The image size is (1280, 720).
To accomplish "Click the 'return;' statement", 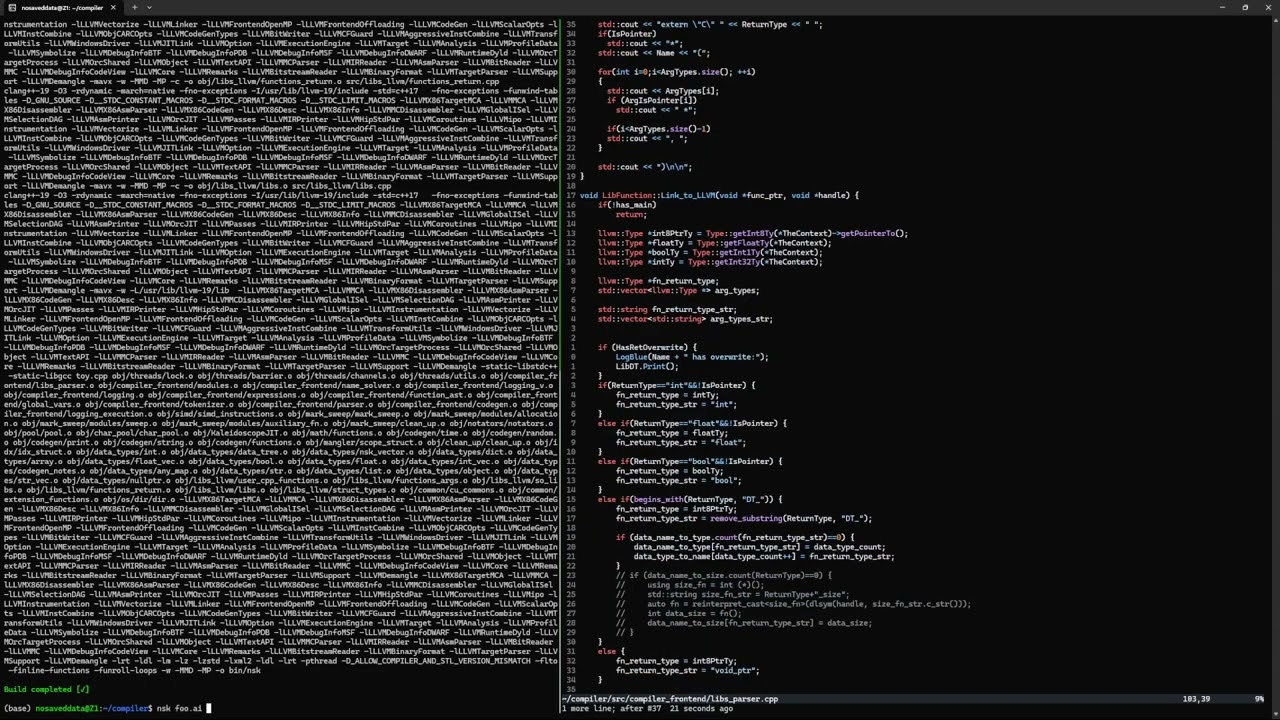I will coord(631,214).
